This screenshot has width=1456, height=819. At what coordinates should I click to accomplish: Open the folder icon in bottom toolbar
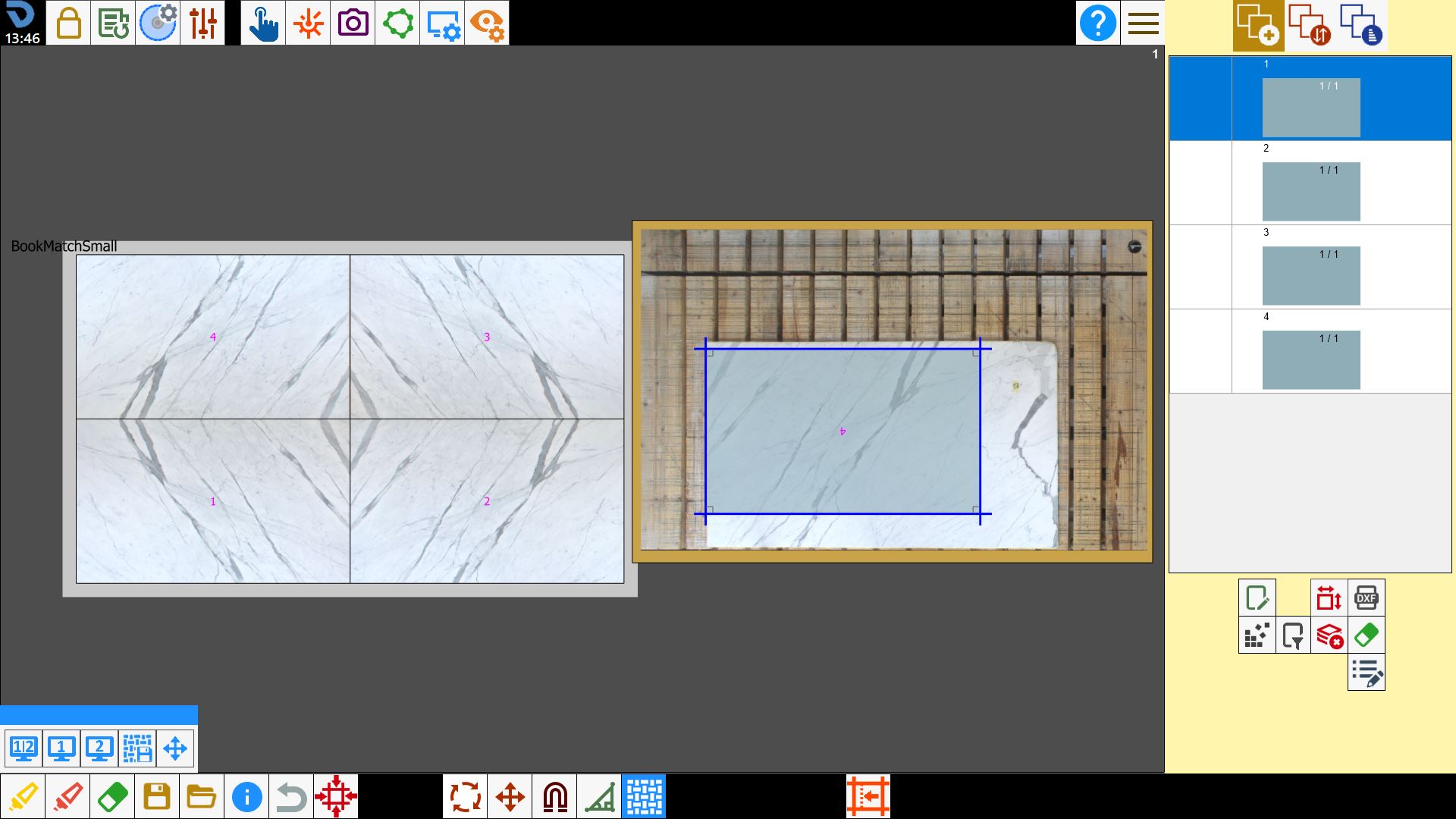click(x=202, y=796)
